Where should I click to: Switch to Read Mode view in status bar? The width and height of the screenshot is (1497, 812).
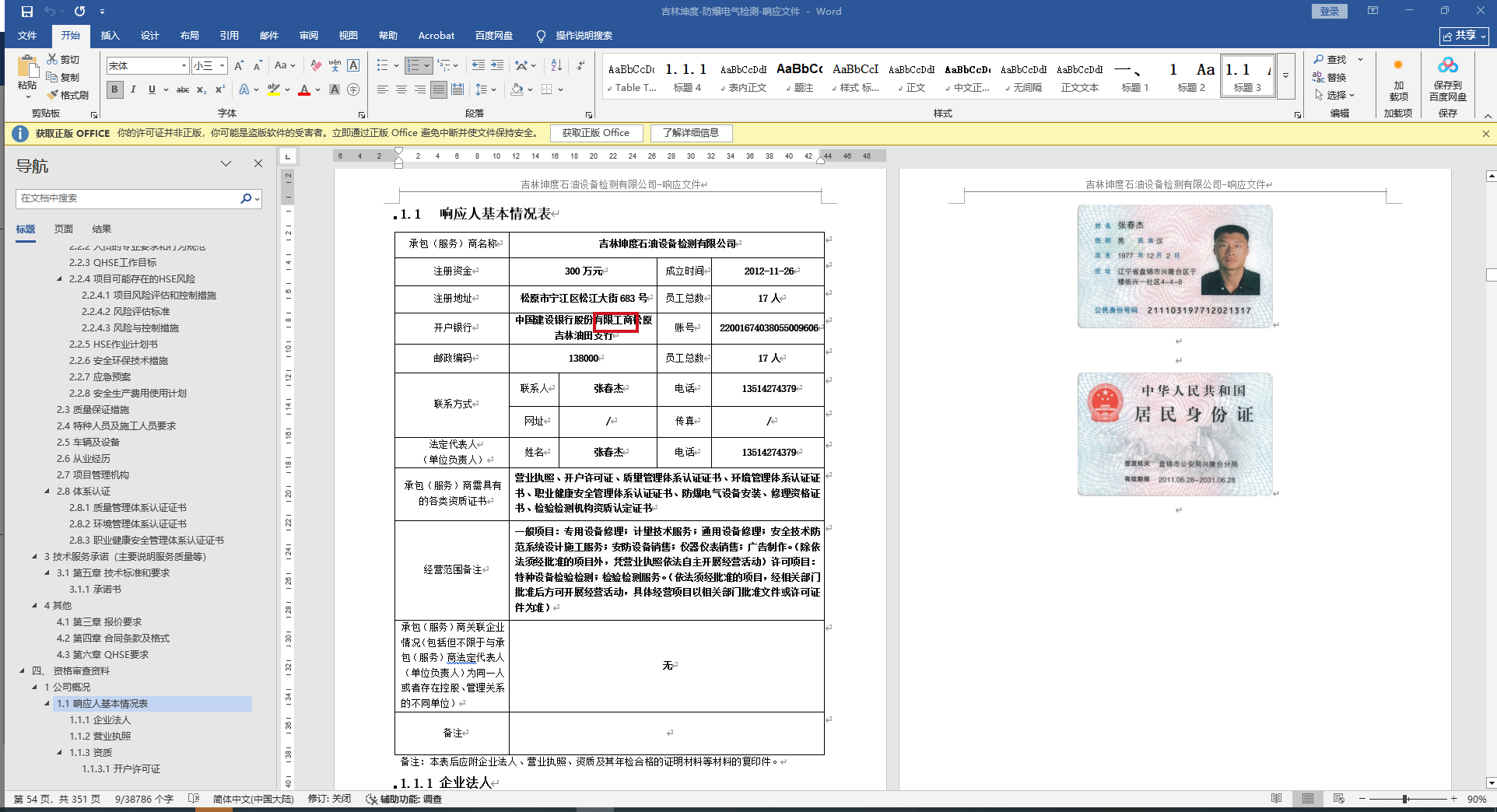[1277, 799]
